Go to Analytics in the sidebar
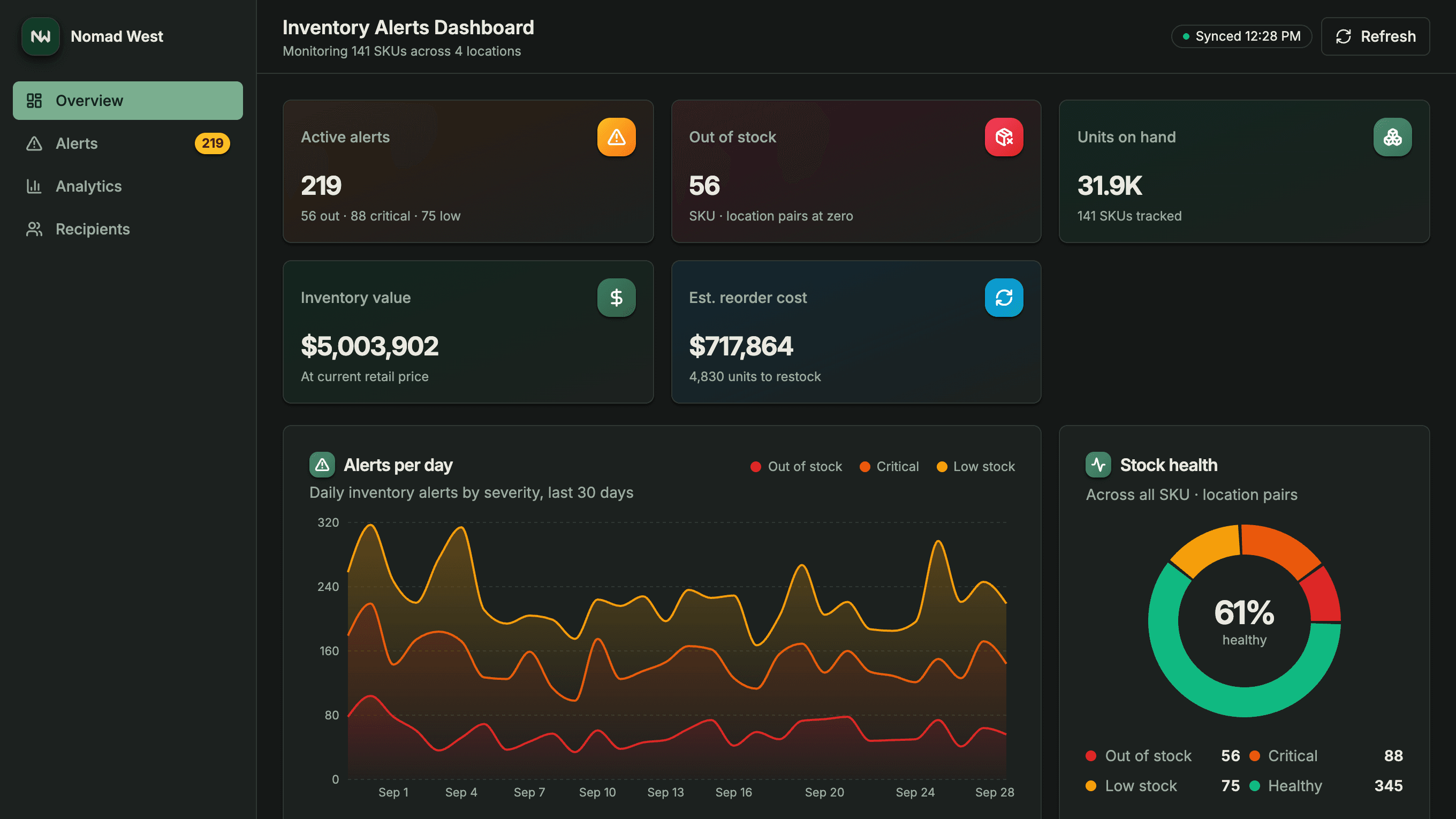The height and width of the screenshot is (819, 1456). (128, 186)
